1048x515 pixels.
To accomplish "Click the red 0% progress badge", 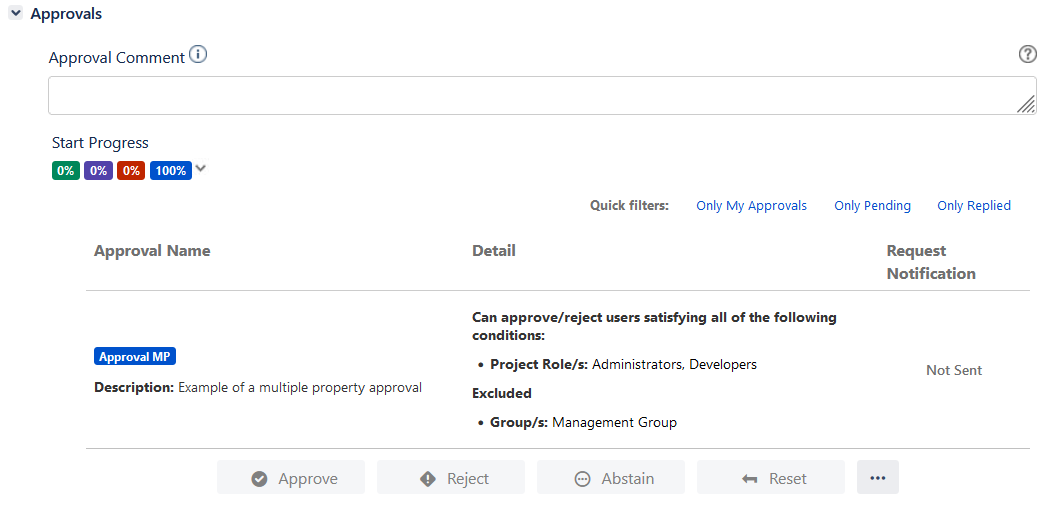I will (x=131, y=171).
